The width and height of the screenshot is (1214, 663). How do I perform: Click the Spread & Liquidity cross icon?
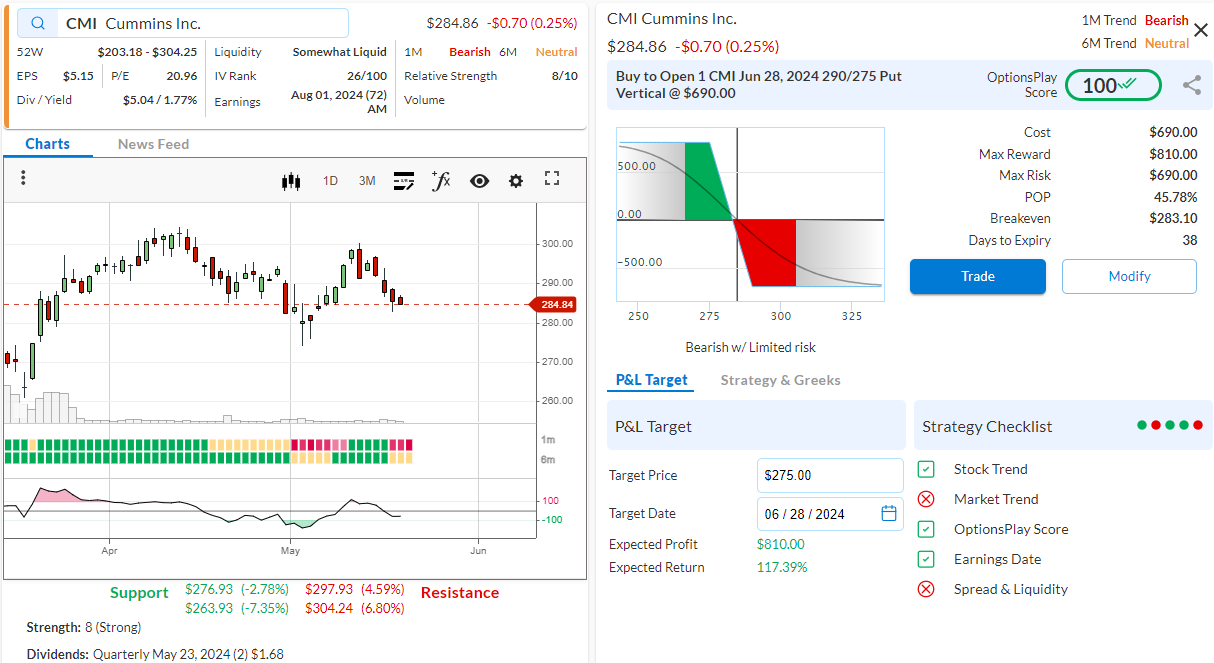(926, 589)
